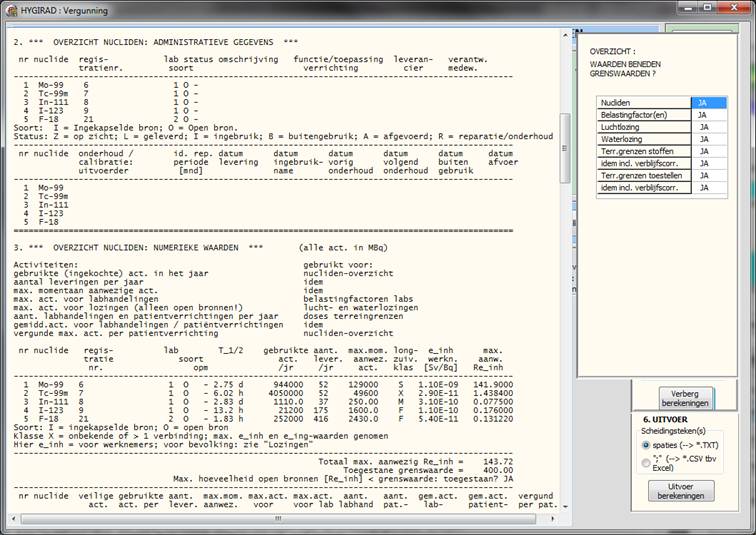The width and height of the screenshot is (756, 535).
Task: Click '6. UITVOER' section heading
Action: pos(665,419)
